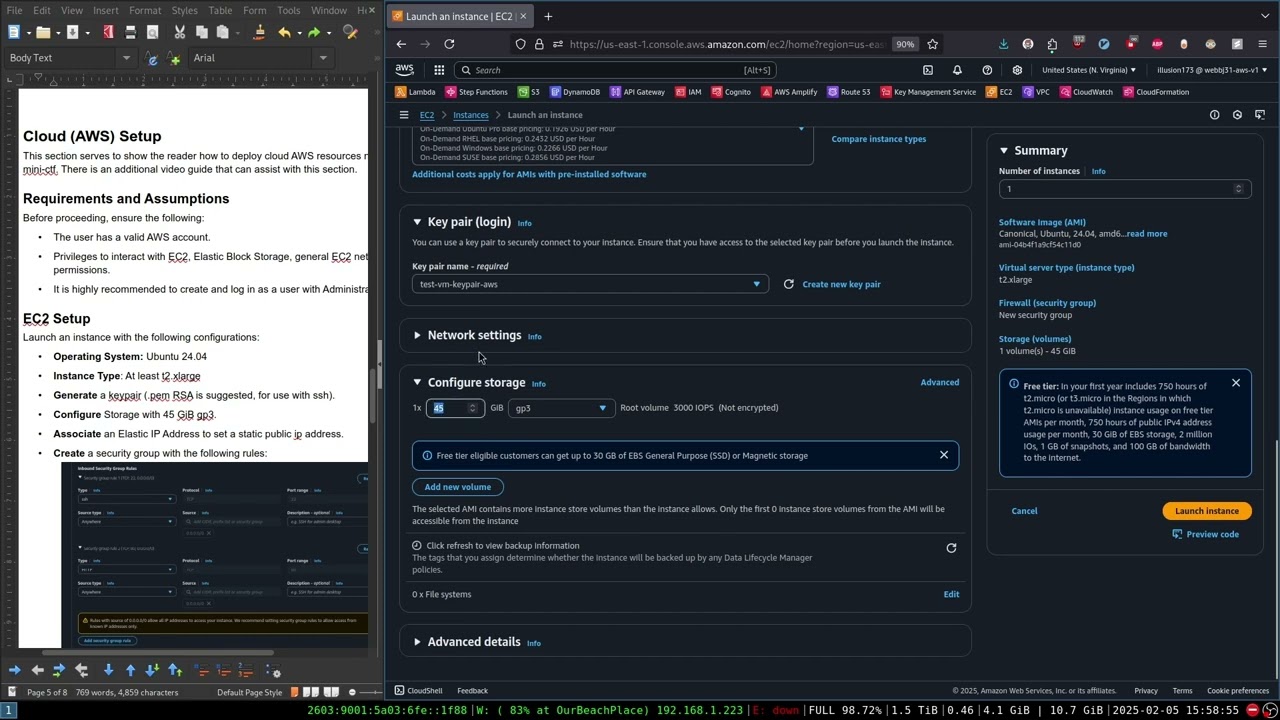This screenshot has width=1280, height=720.
Task: Click the Compare instance types link
Action: (879, 139)
